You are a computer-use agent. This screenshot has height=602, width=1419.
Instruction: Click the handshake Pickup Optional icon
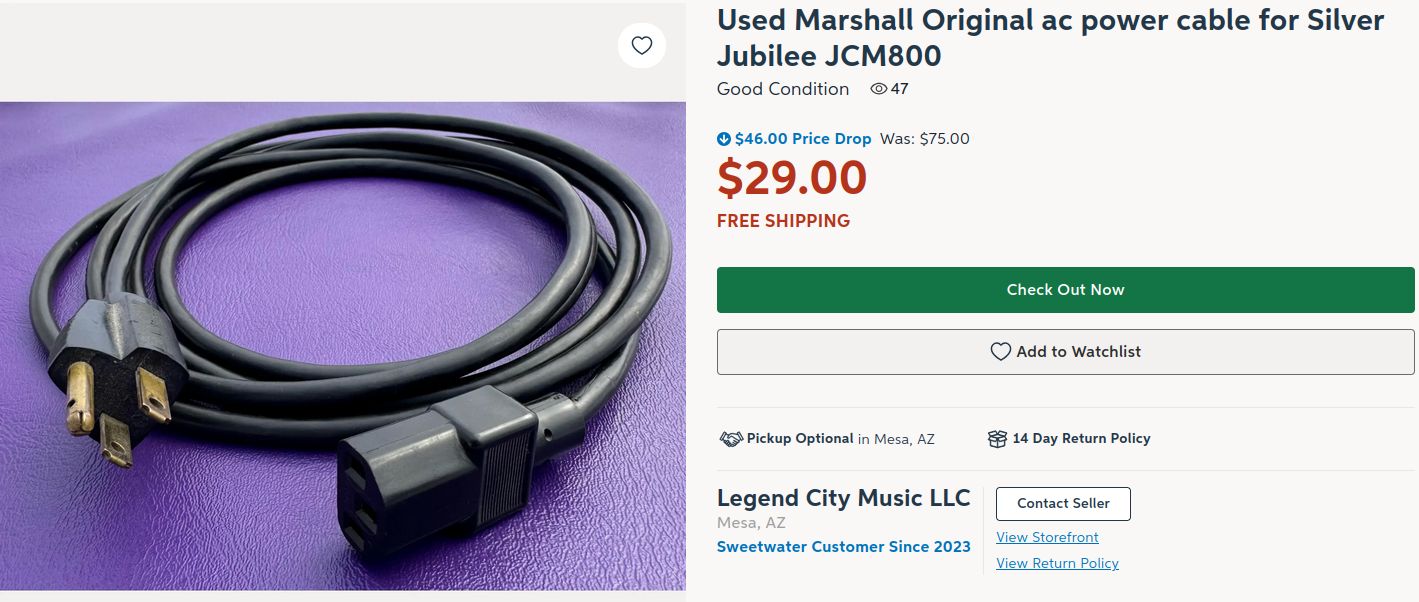[731, 439]
